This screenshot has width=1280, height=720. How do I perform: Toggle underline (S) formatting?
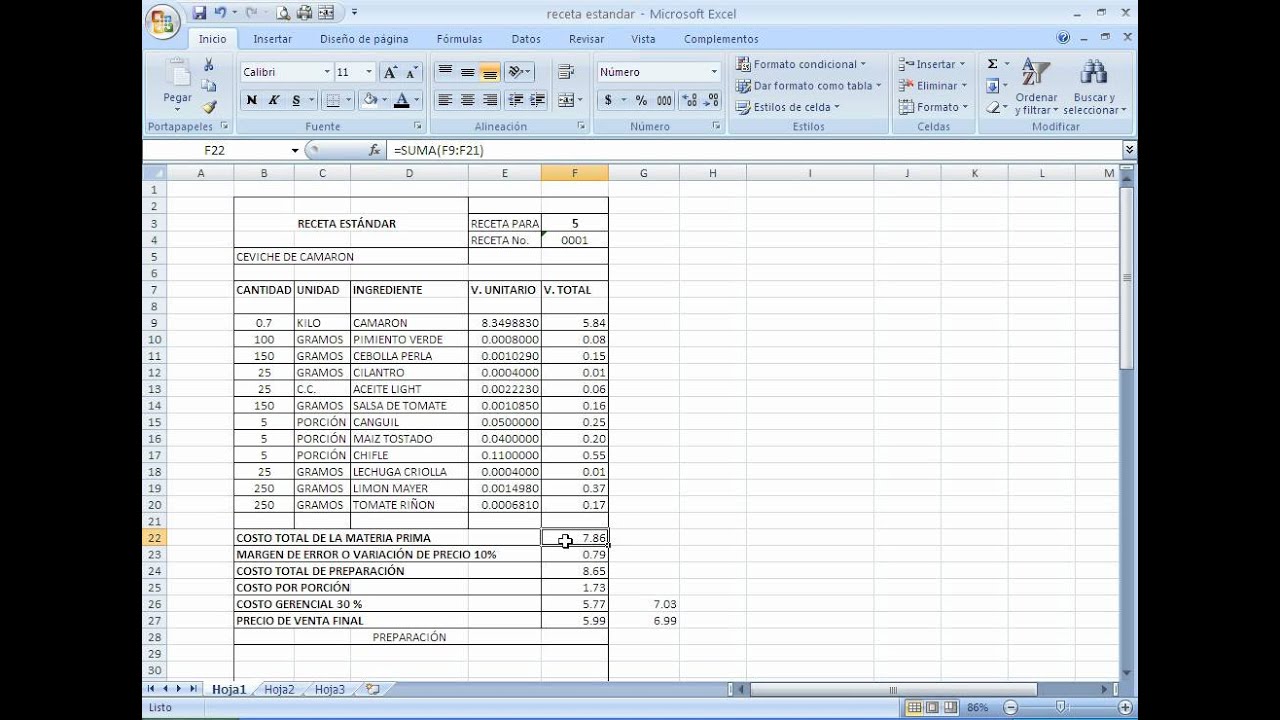pyautogui.click(x=296, y=100)
